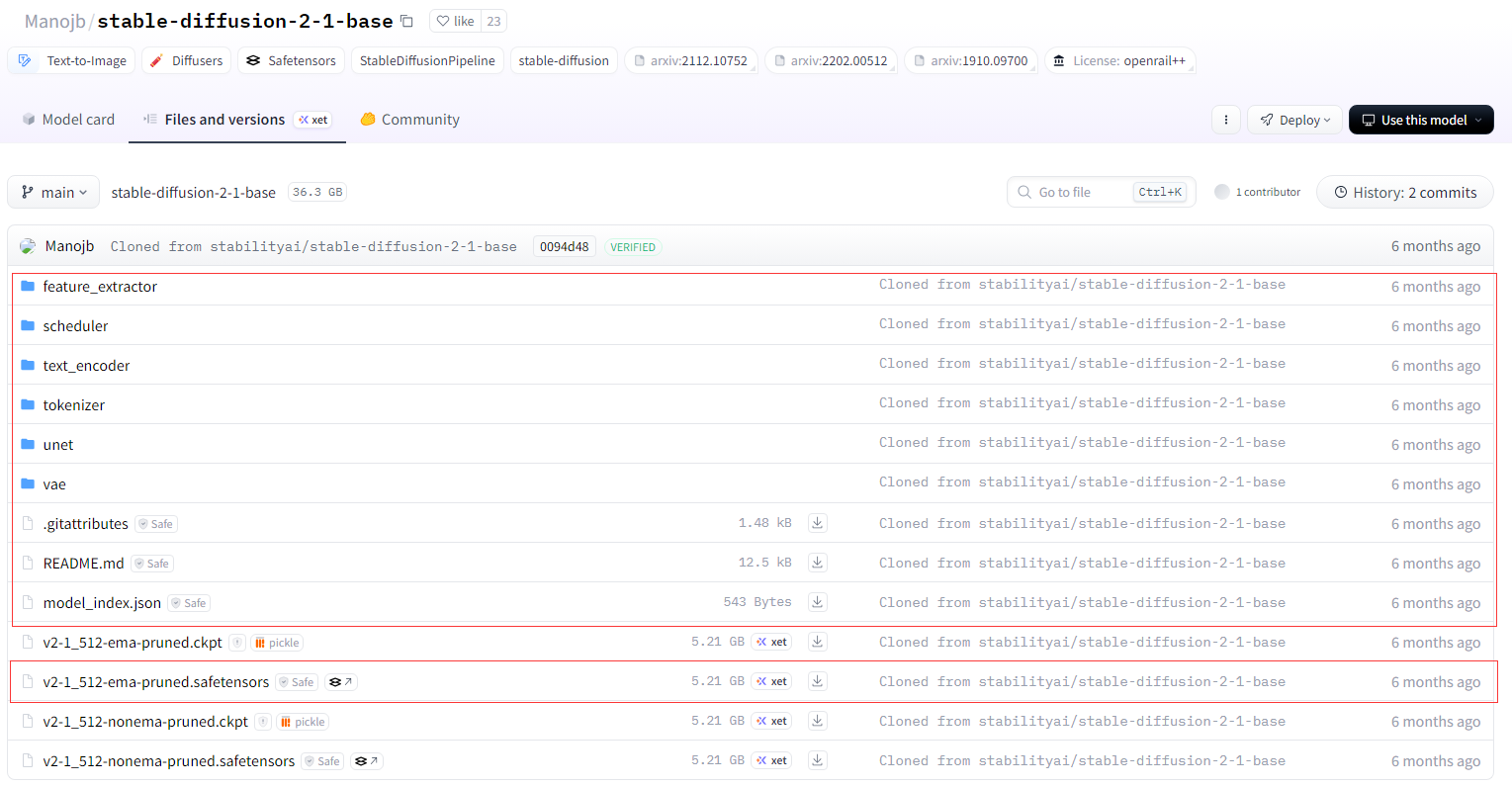Image resolution: width=1512 pixels, height=787 pixels.
Task: Expand the Use this model dropdown
Action: point(1421,120)
